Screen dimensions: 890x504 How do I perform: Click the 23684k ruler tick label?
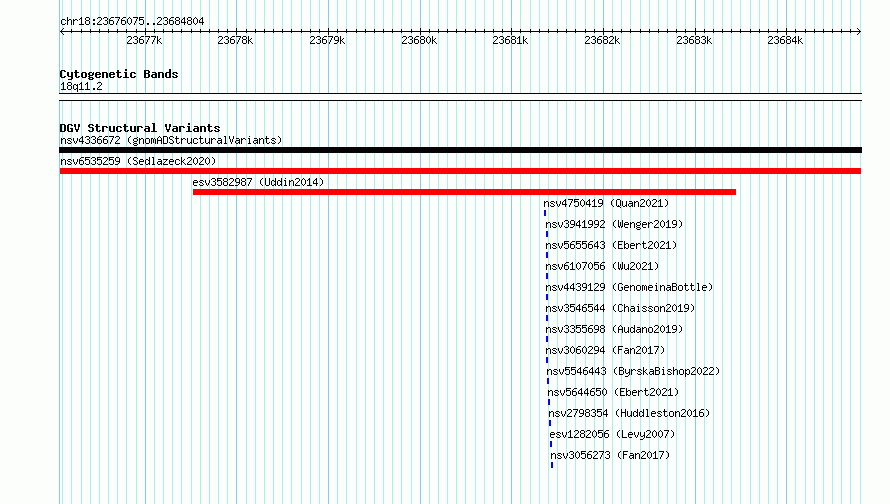(786, 40)
